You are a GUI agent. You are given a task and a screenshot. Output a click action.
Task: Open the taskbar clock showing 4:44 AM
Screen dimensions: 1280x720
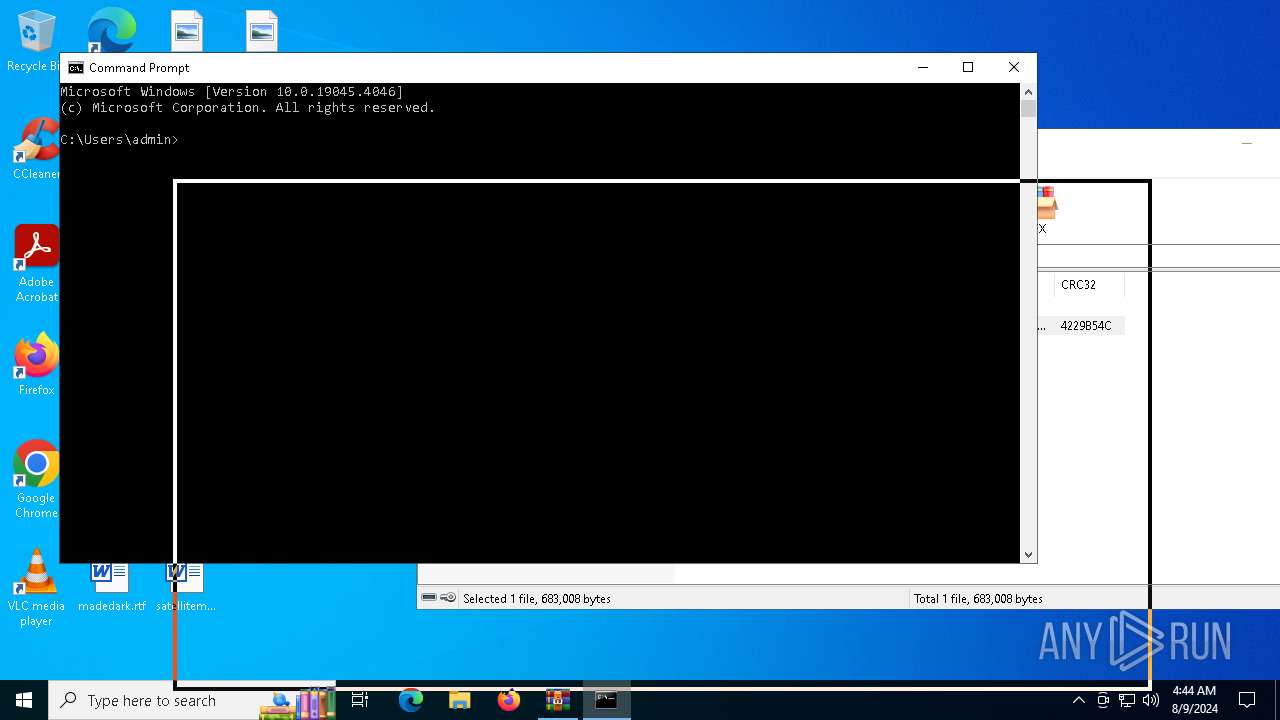coord(1194,700)
